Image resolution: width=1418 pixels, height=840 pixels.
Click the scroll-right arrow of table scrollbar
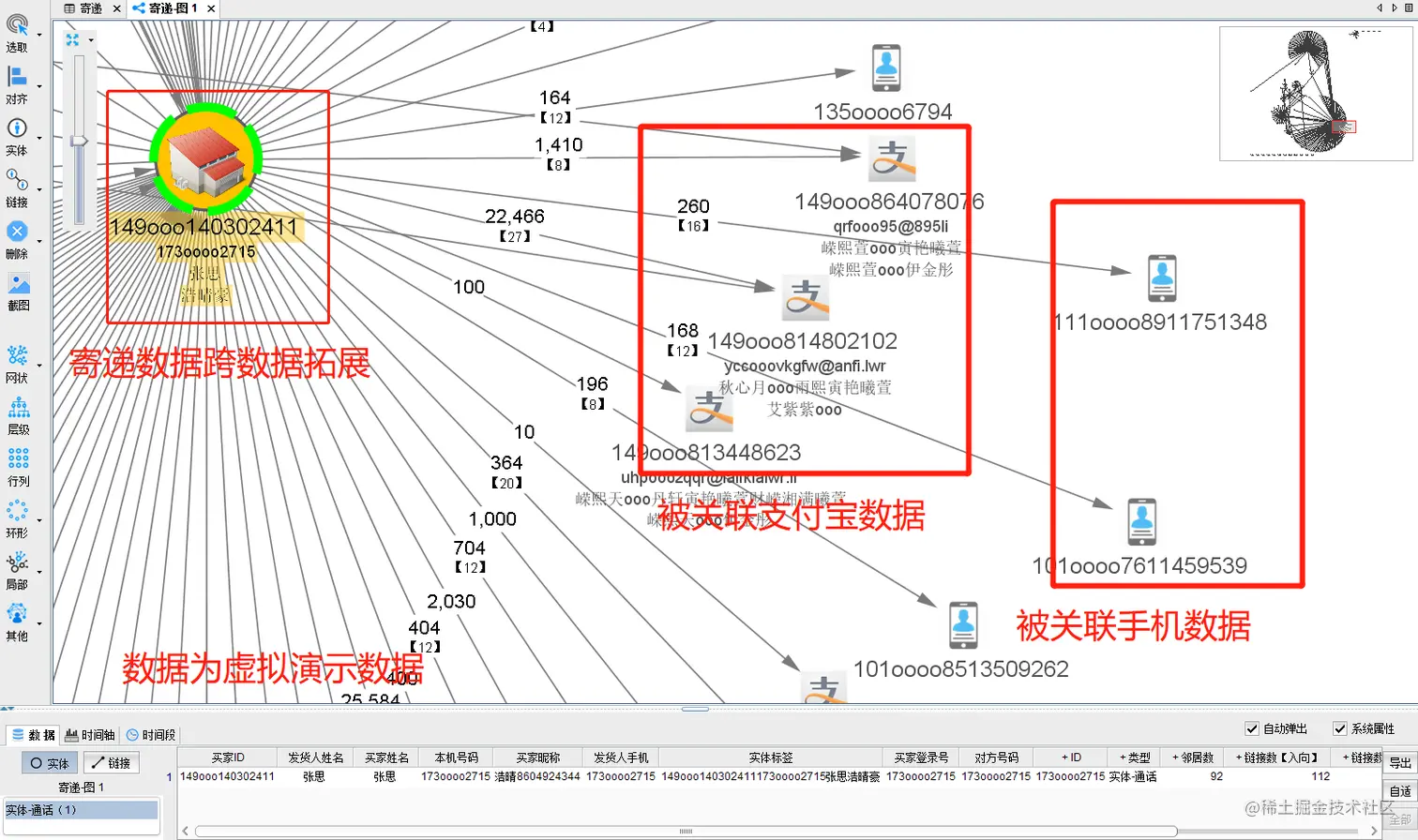pos(1375,832)
